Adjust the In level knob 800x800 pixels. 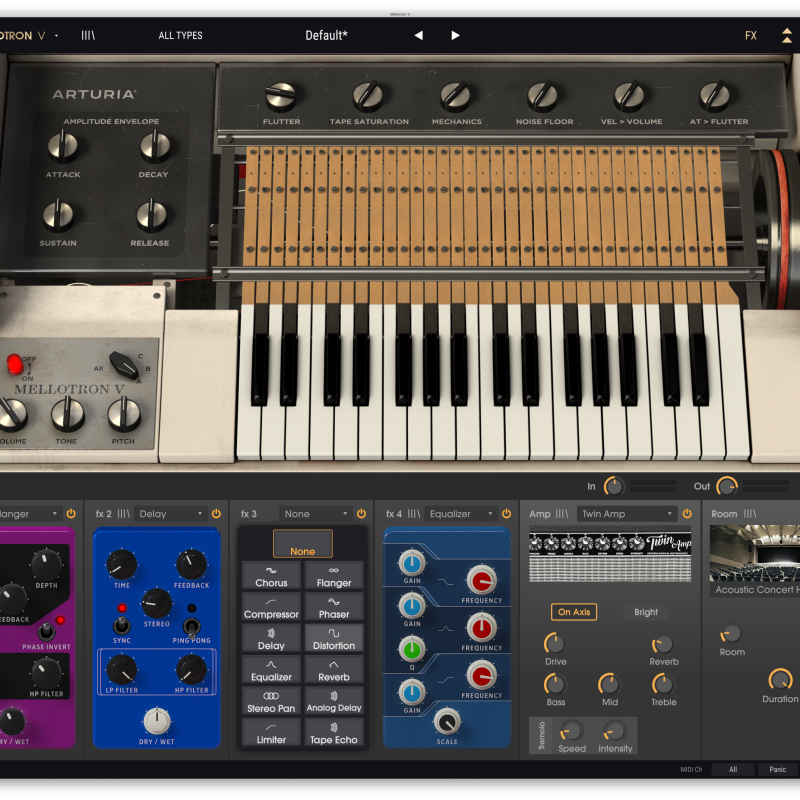(614, 486)
